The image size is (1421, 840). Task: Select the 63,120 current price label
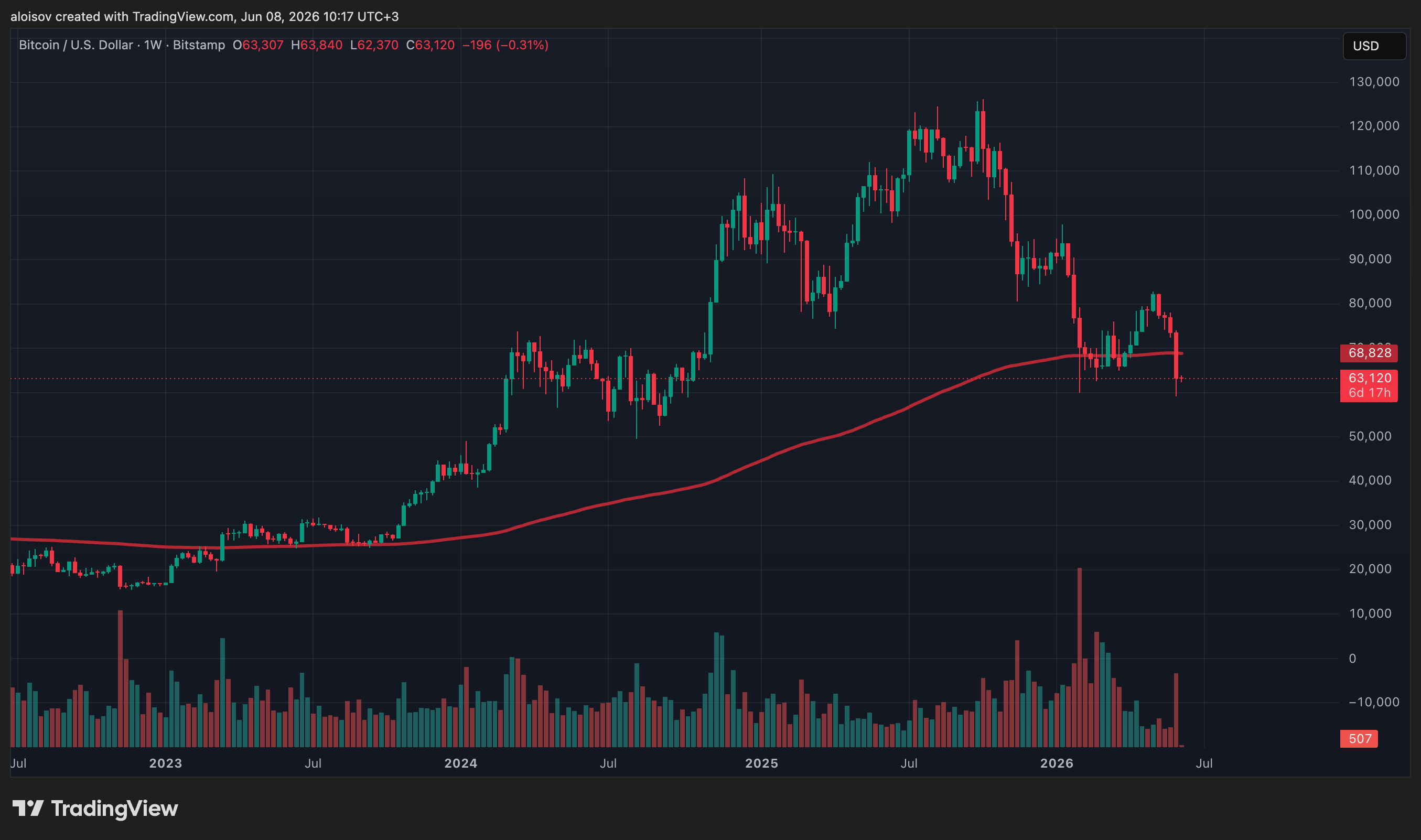tap(1369, 378)
